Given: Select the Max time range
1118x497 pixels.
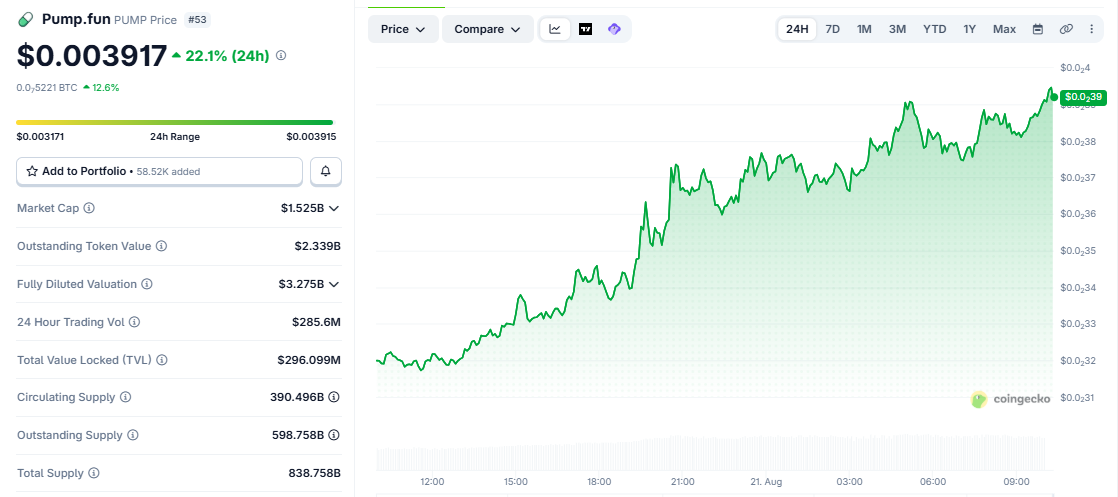Looking at the screenshot, I should (1005, 29).
